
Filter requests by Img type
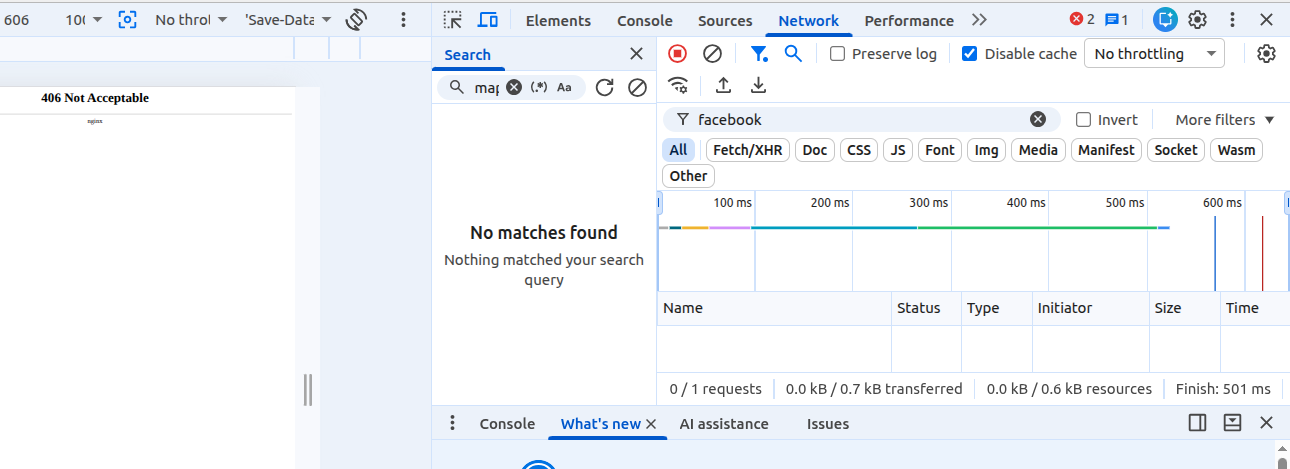coord(986,150)
